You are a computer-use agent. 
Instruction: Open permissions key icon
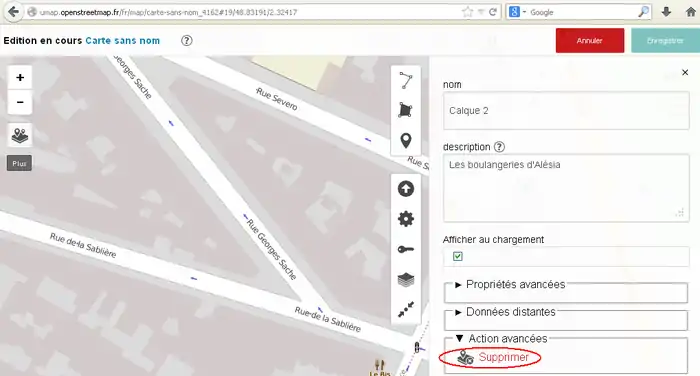tap(405, 250)
